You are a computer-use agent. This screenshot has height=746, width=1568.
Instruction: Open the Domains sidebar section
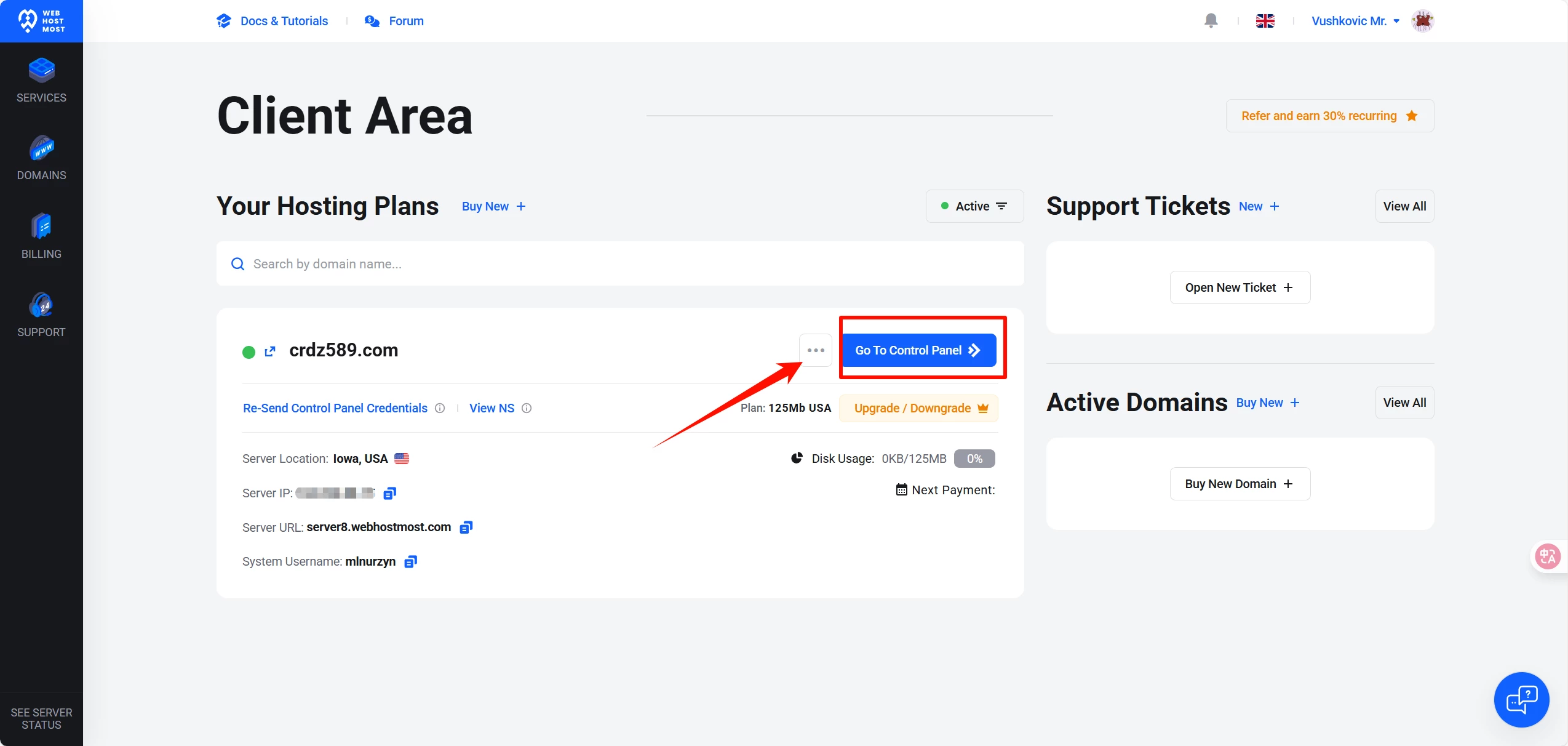click(x=41, y=158)
